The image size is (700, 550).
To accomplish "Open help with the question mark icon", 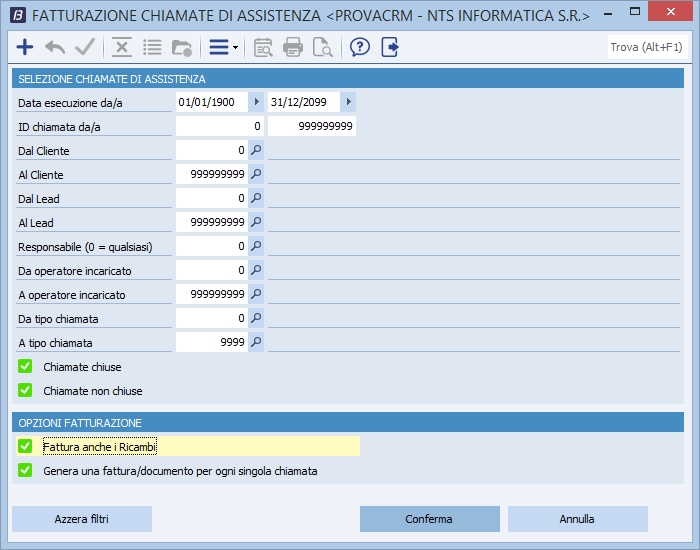I will tap(360, 47).
